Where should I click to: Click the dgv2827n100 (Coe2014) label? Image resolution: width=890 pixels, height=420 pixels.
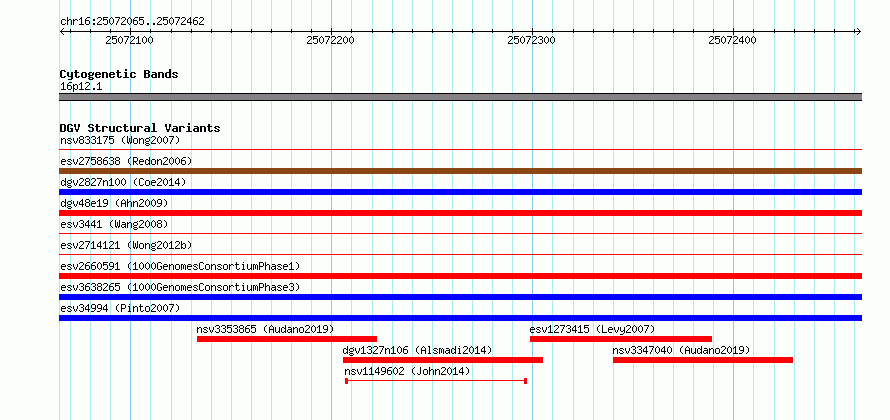pos(123,182)
